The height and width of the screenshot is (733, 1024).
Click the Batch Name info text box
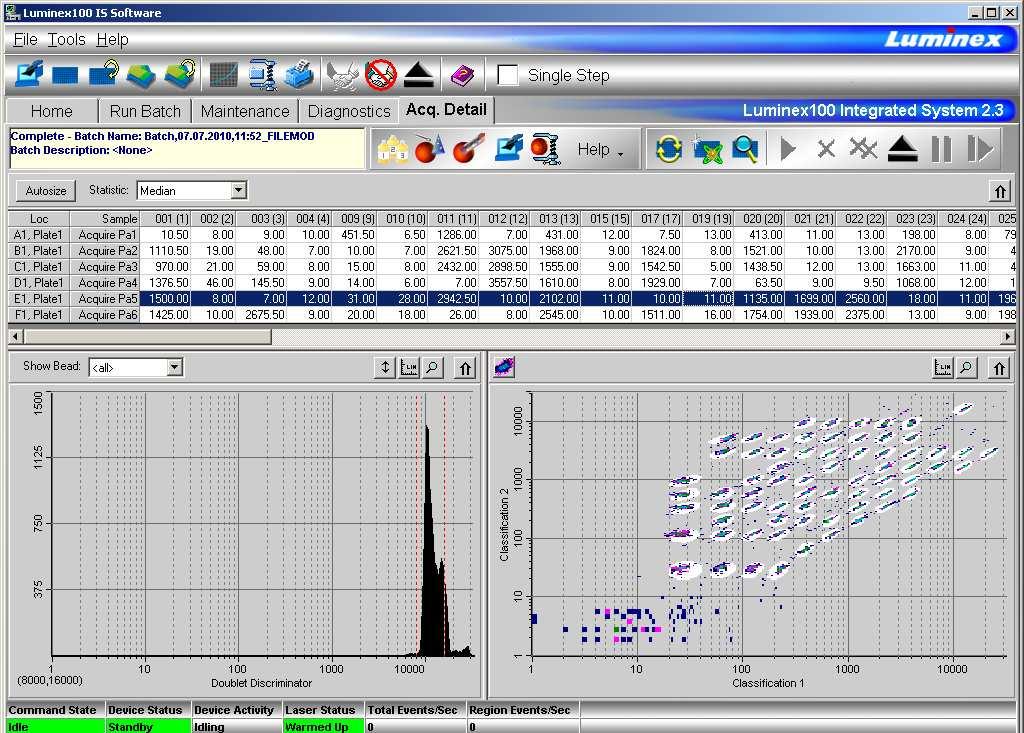pos(187,148)
